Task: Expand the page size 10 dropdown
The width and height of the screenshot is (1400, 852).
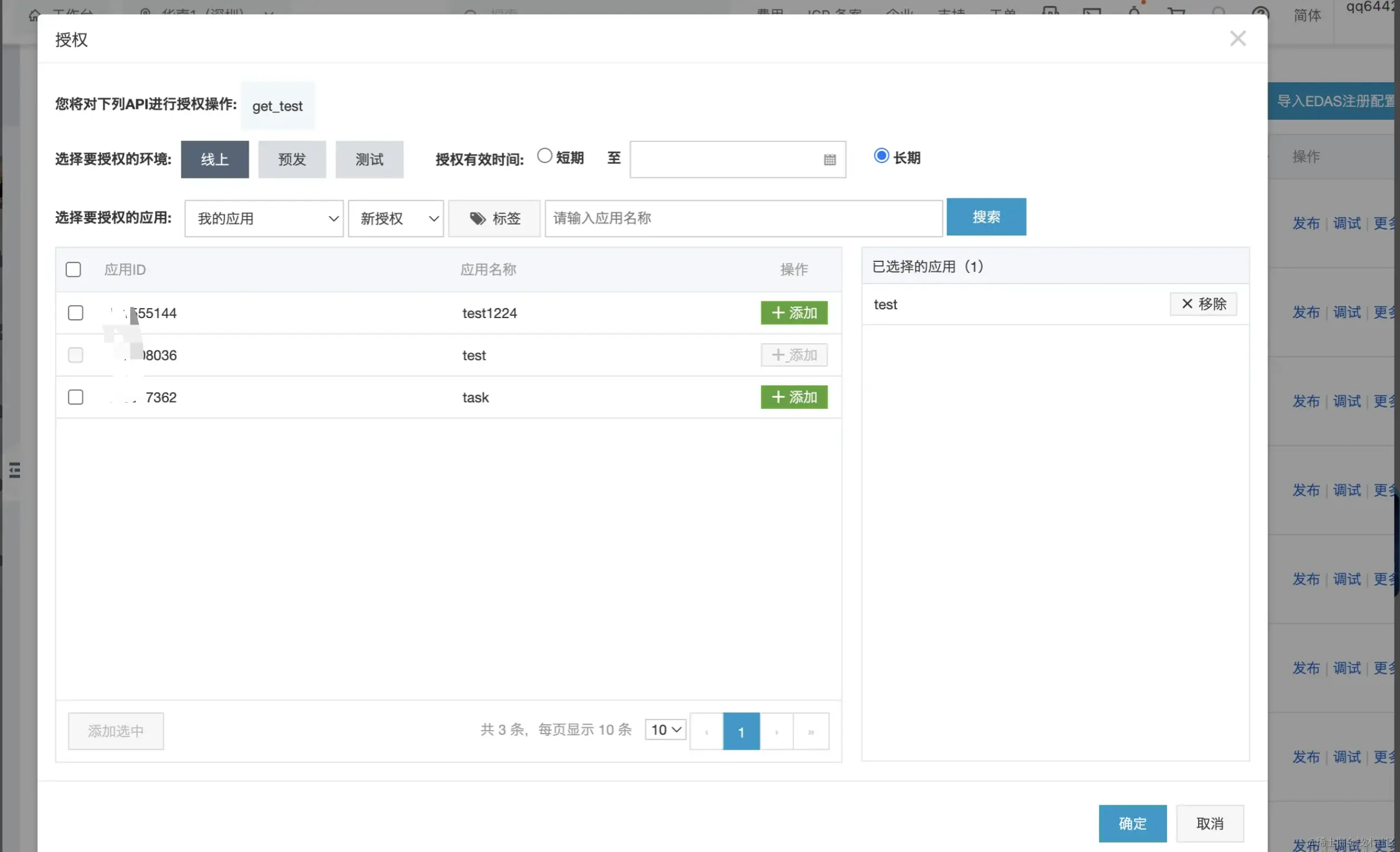Action: (x=666, y=729)
